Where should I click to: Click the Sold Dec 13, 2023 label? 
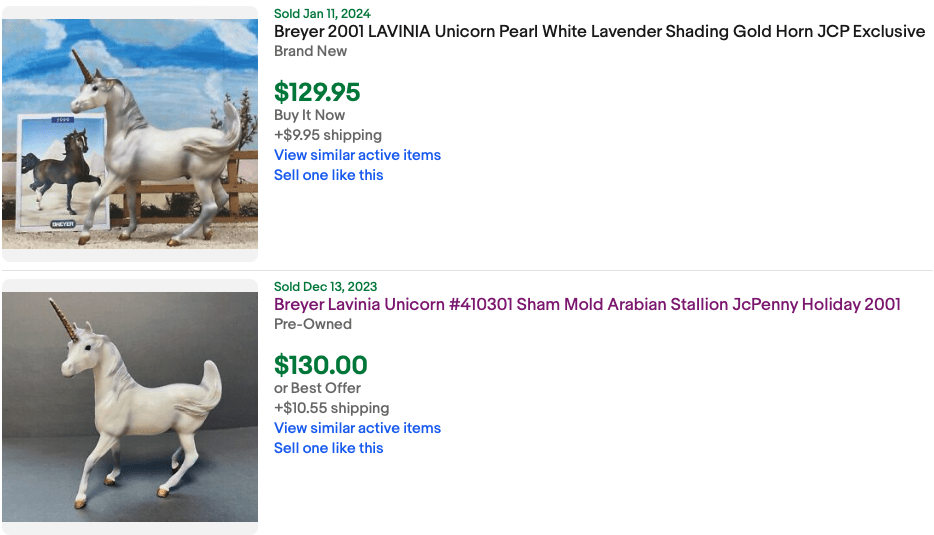click(x=325, y=287)
